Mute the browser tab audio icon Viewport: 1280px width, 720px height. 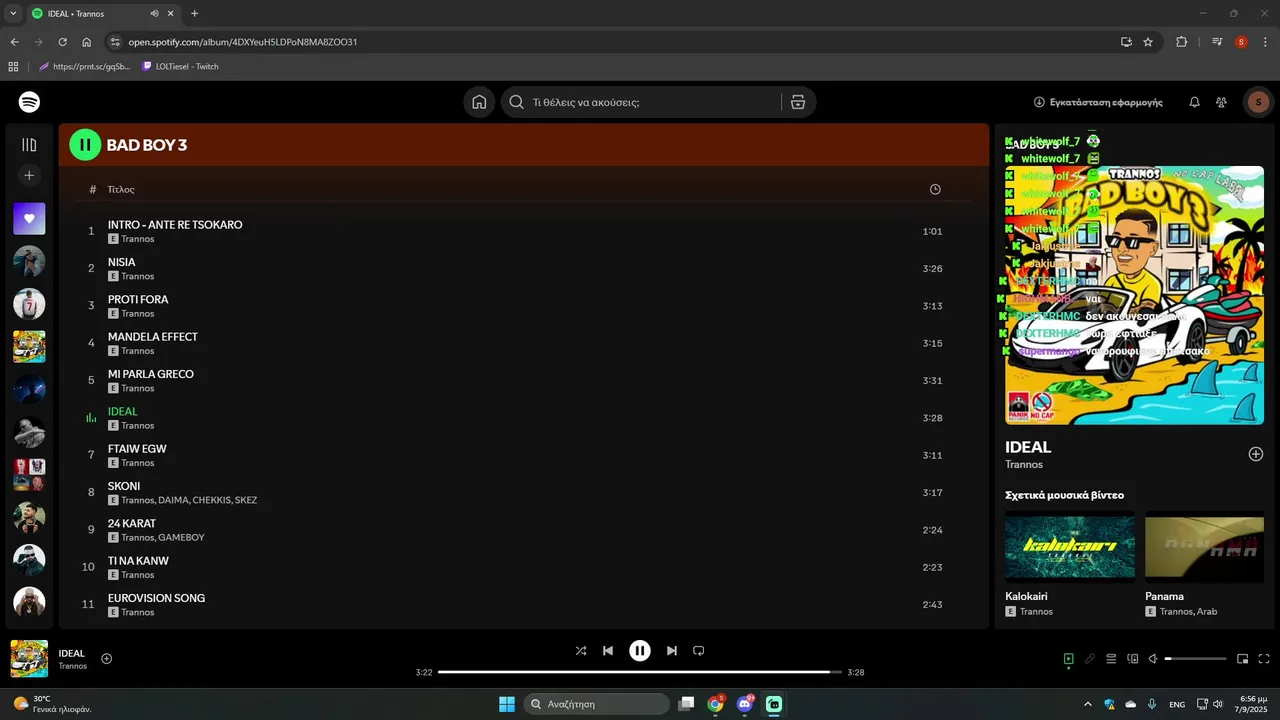pos(154,14)
